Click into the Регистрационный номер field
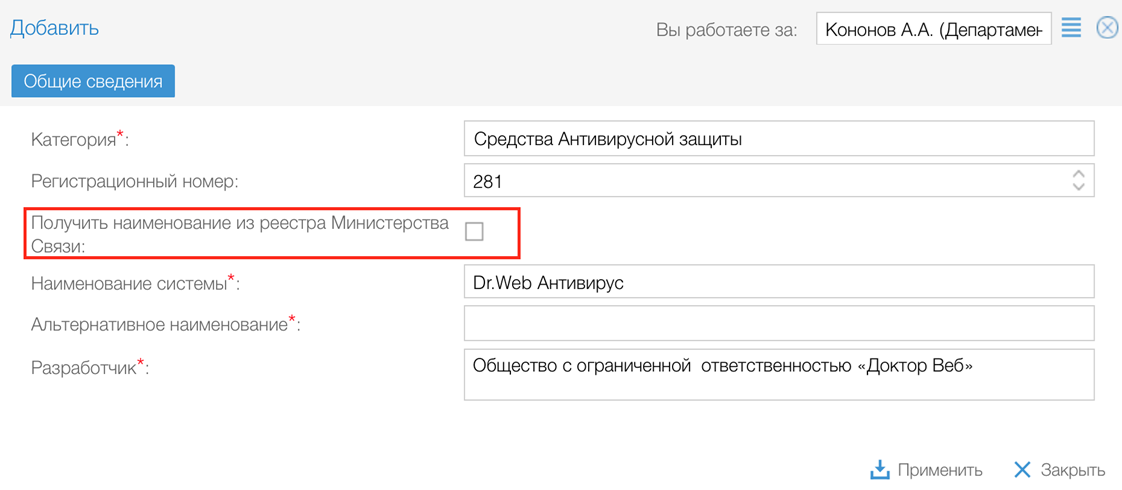The image size is (1122, 490). coord(760,181)
